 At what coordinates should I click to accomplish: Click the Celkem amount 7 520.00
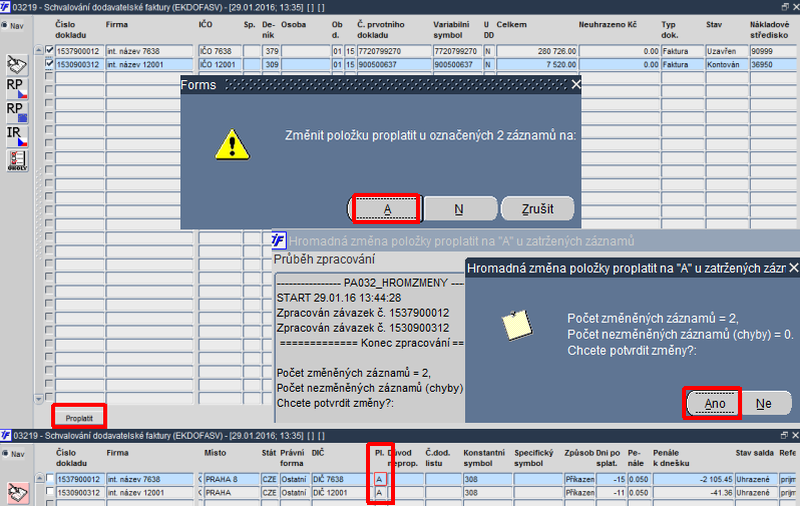click(x=537, y=64)
